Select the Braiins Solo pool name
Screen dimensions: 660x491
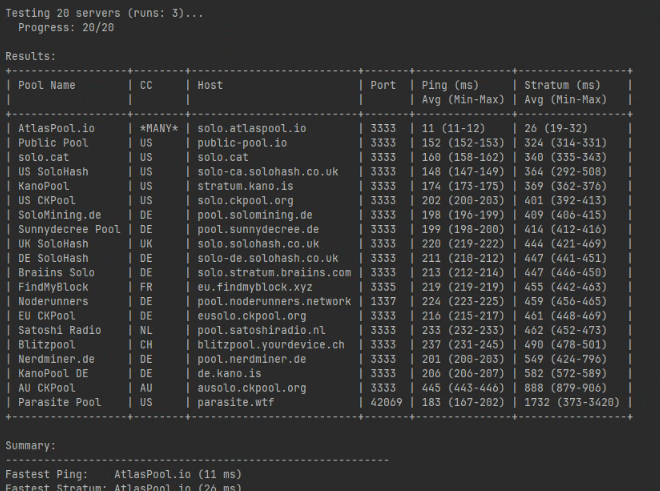click(x=56, y=272)
